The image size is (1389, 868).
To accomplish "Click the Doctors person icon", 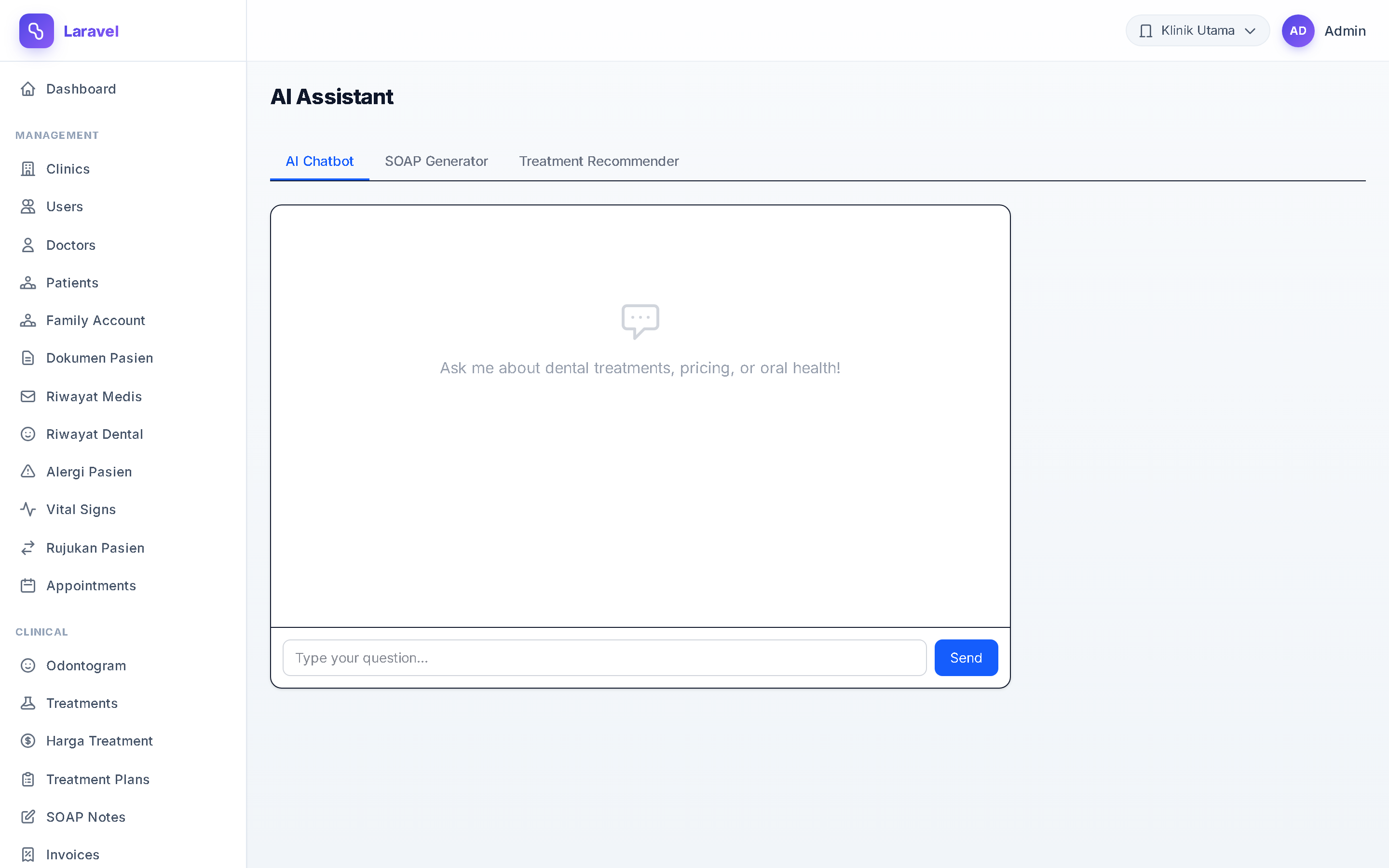I will (x=28, y=245).
